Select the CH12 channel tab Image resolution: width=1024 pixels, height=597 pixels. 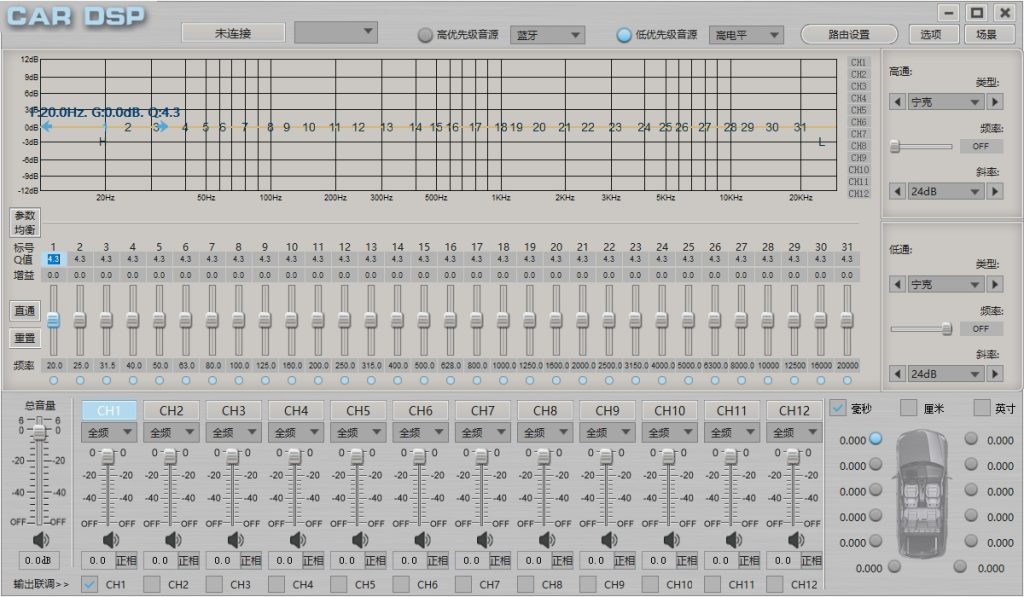point(794,410)
